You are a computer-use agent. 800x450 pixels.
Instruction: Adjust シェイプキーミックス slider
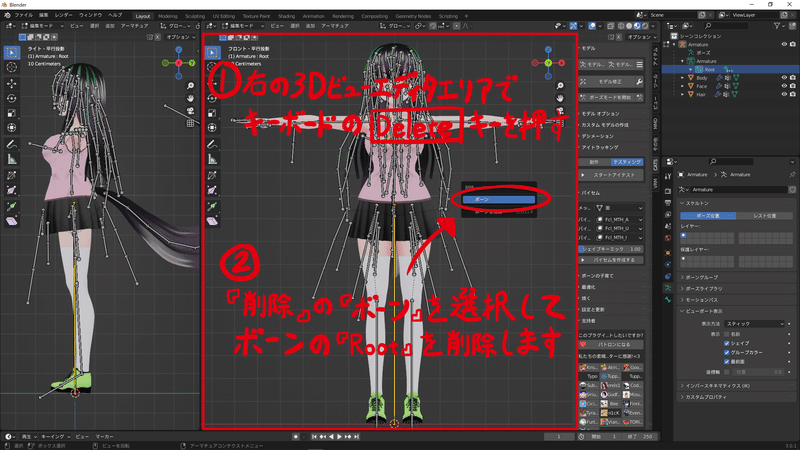[x=611, y=249]
